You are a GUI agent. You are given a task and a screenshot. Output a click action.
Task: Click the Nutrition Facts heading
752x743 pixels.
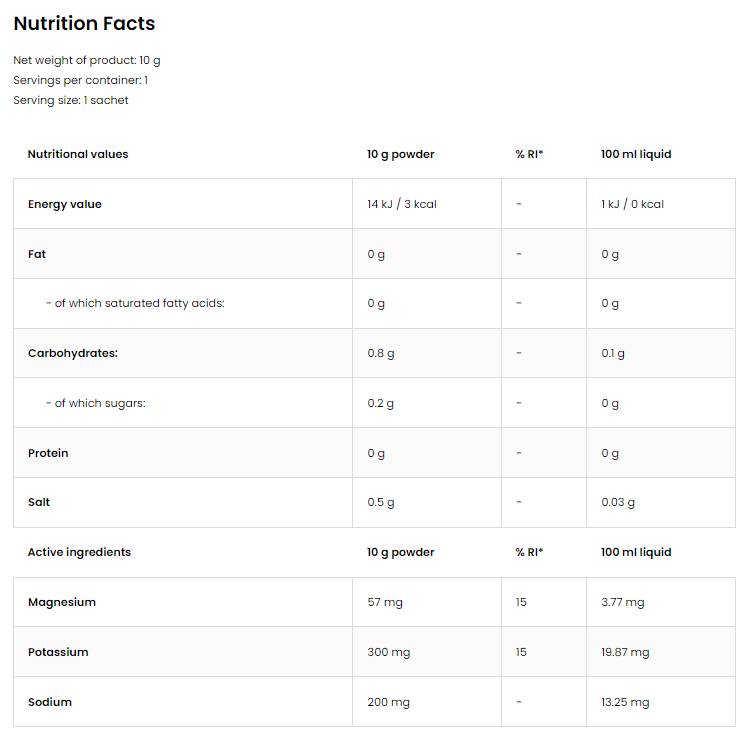pyautogui.click(x=84, y=23)
